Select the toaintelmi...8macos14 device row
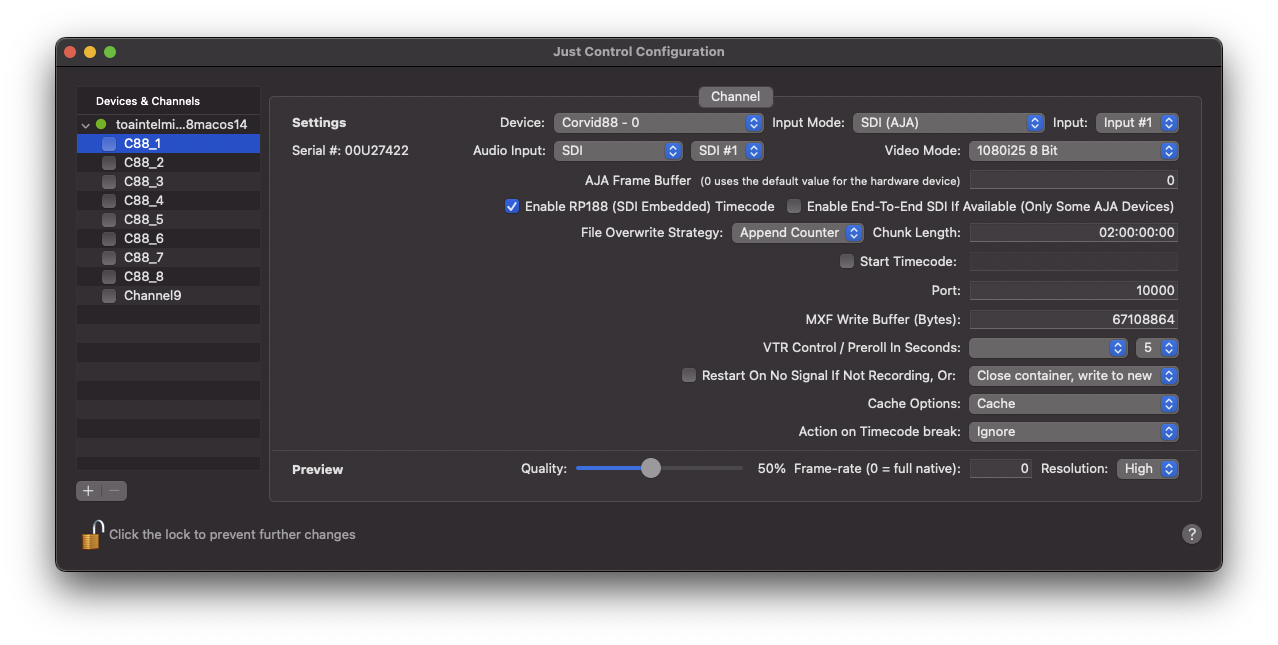The width and height of the screenshot is (1278, 645). (x=168, y=125)
